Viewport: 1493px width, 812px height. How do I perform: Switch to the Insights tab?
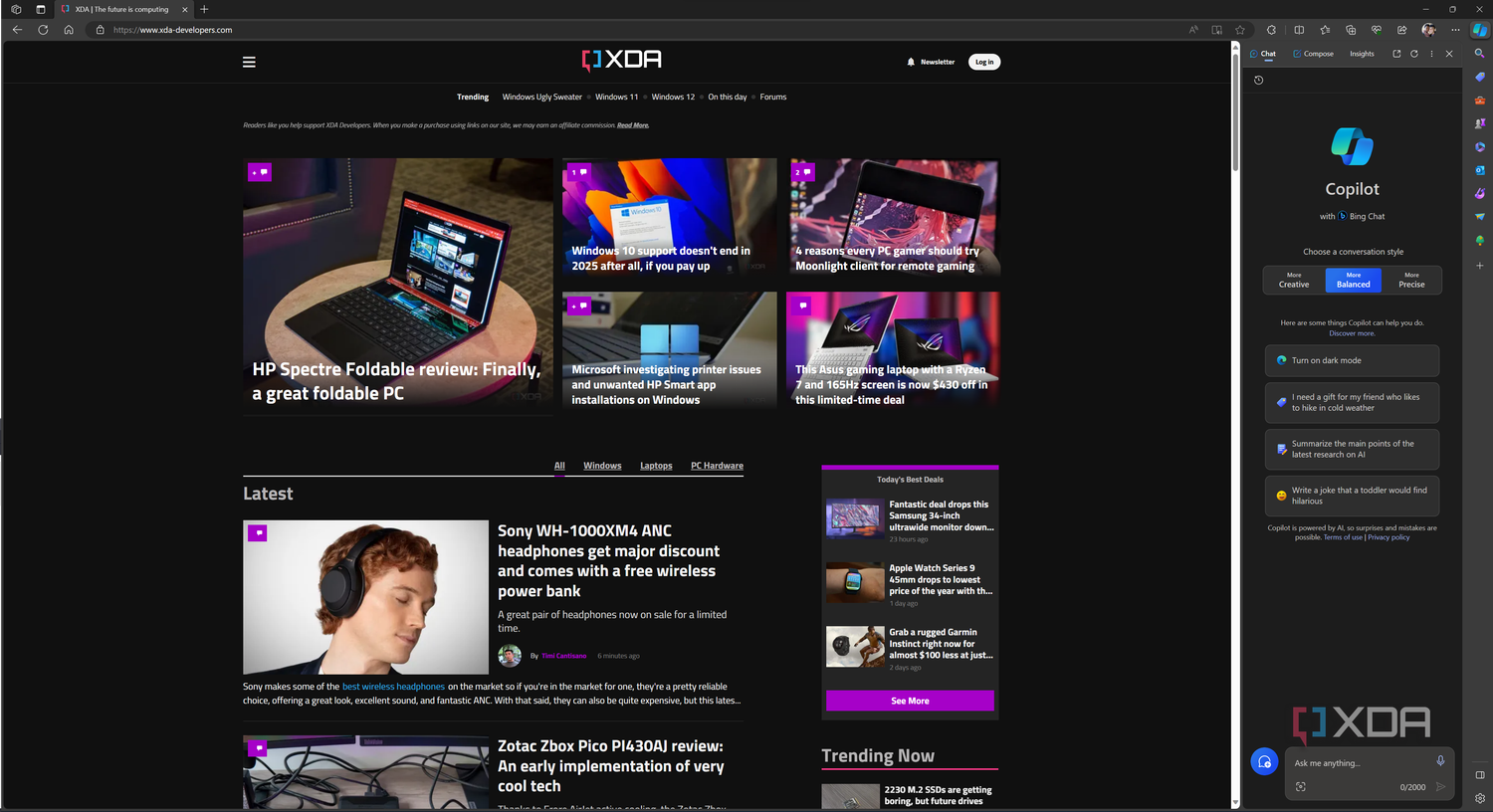click(x=1362, y=54)
